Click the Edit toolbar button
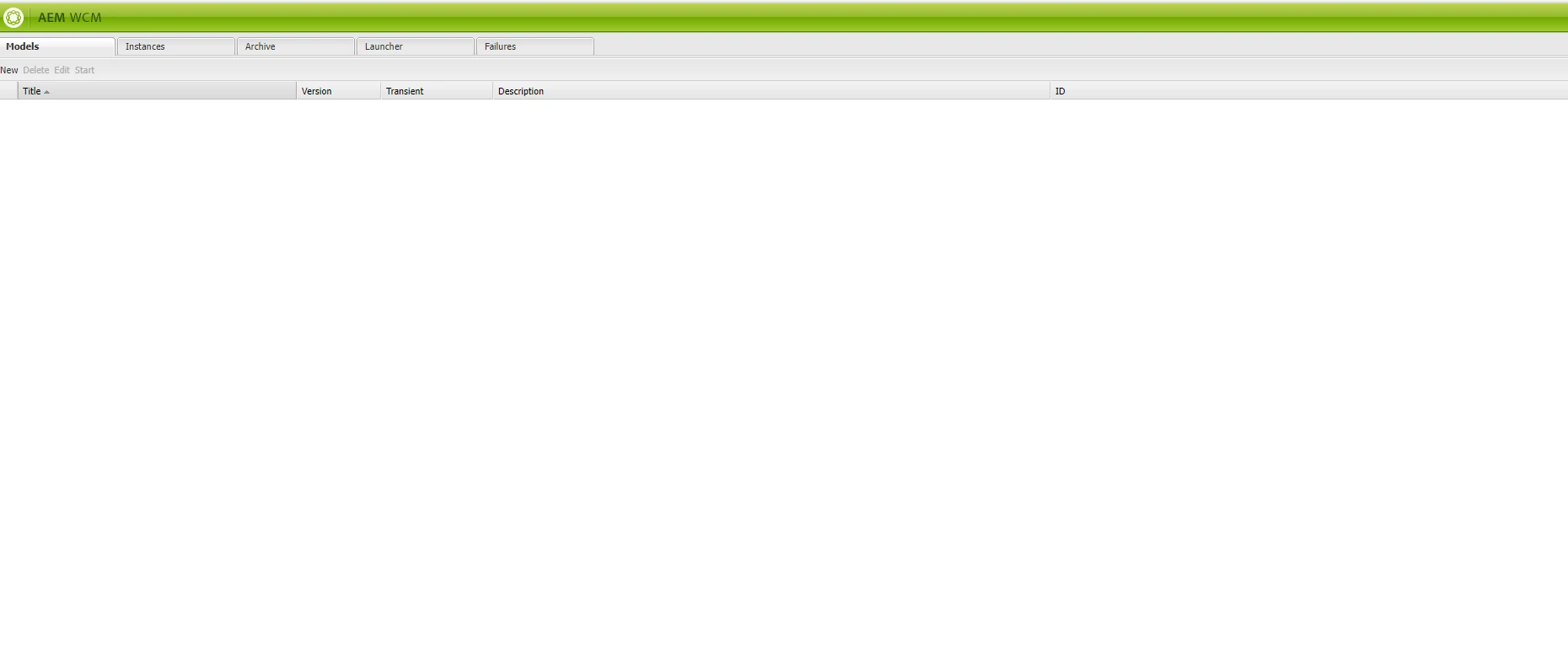Screen dimensions: 1568x662 click(62, 70)
